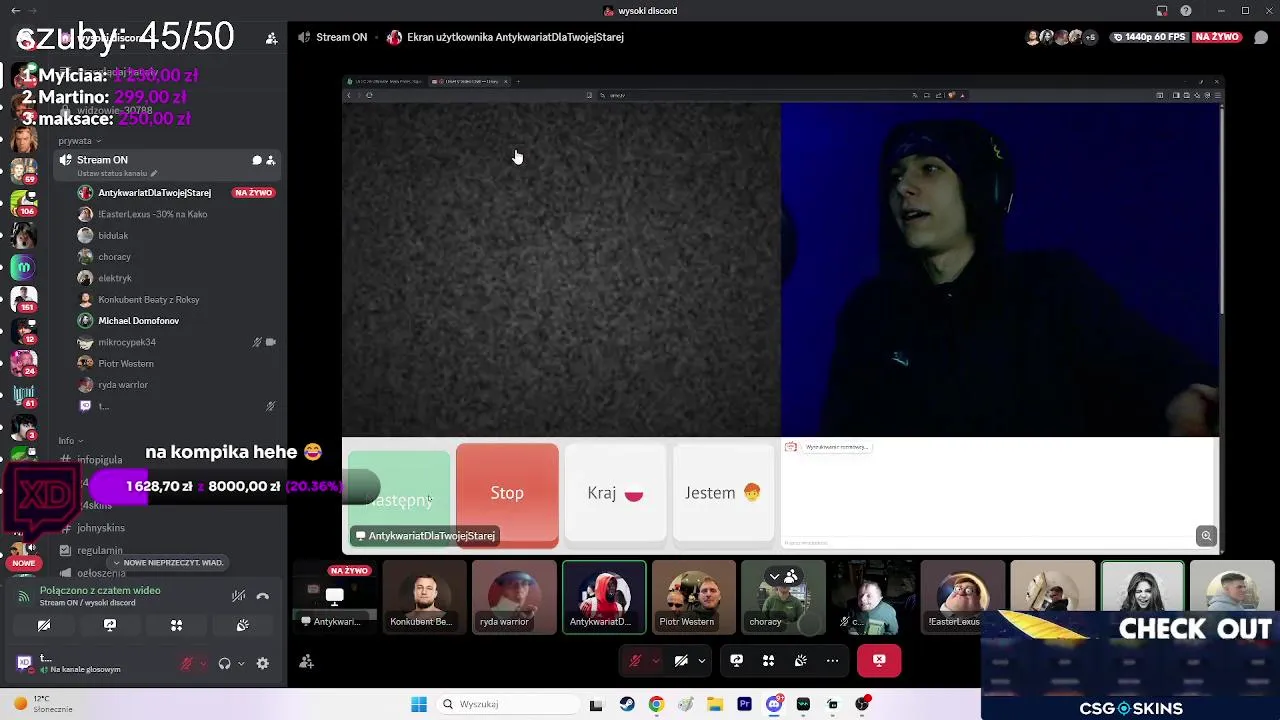Click the red stop-watching stream button
Image resolution: width=1280 pixels, height=720 pixels.
coord(879,660)
